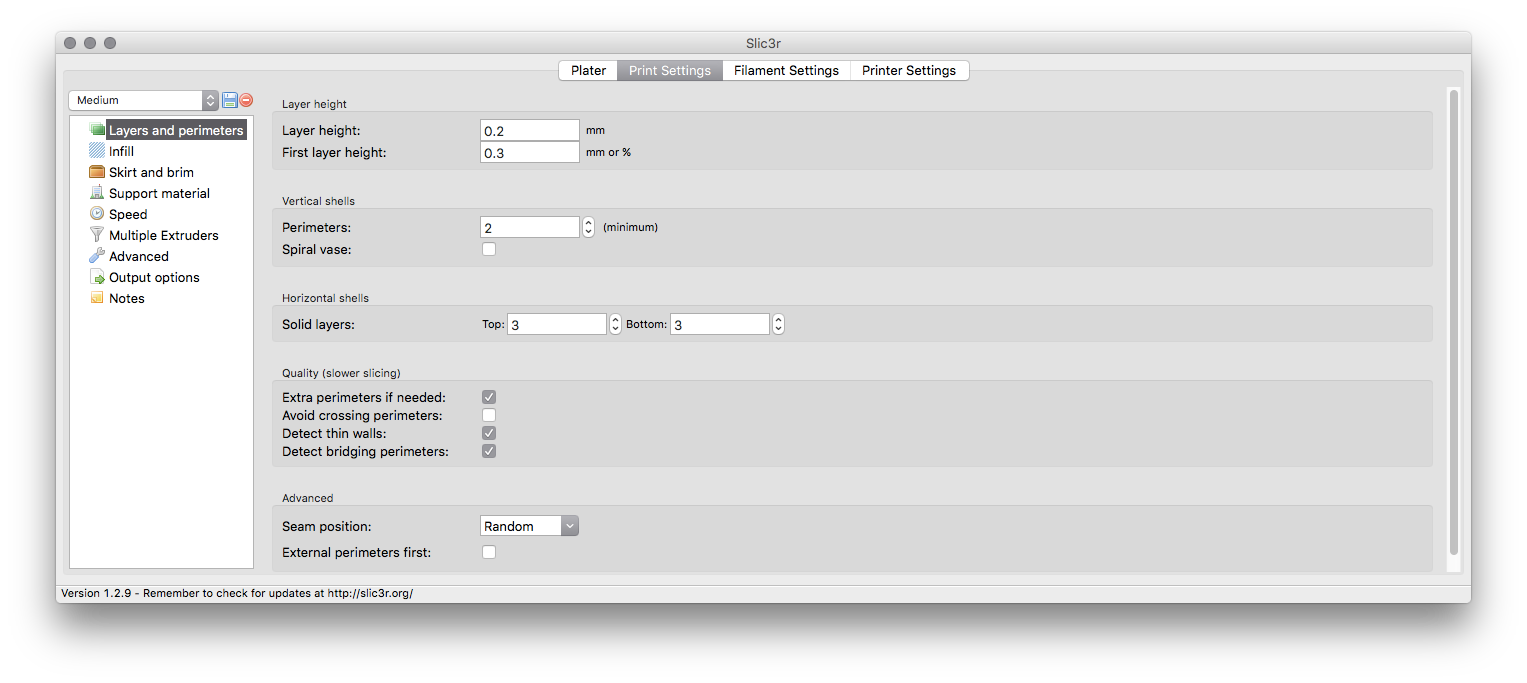This screenshot has height=683, width=1527.
Task: Switch to the Plater tab
Action: 588,70
